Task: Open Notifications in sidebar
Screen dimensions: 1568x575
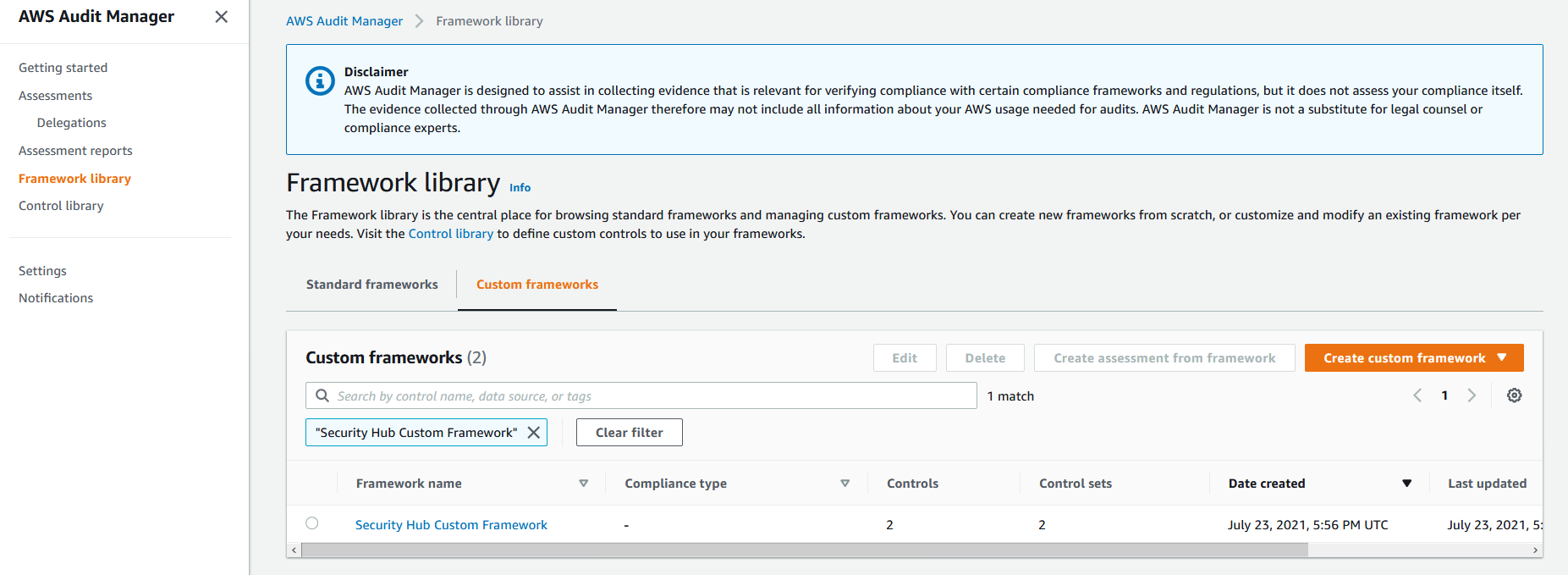Action: point(56,298)
